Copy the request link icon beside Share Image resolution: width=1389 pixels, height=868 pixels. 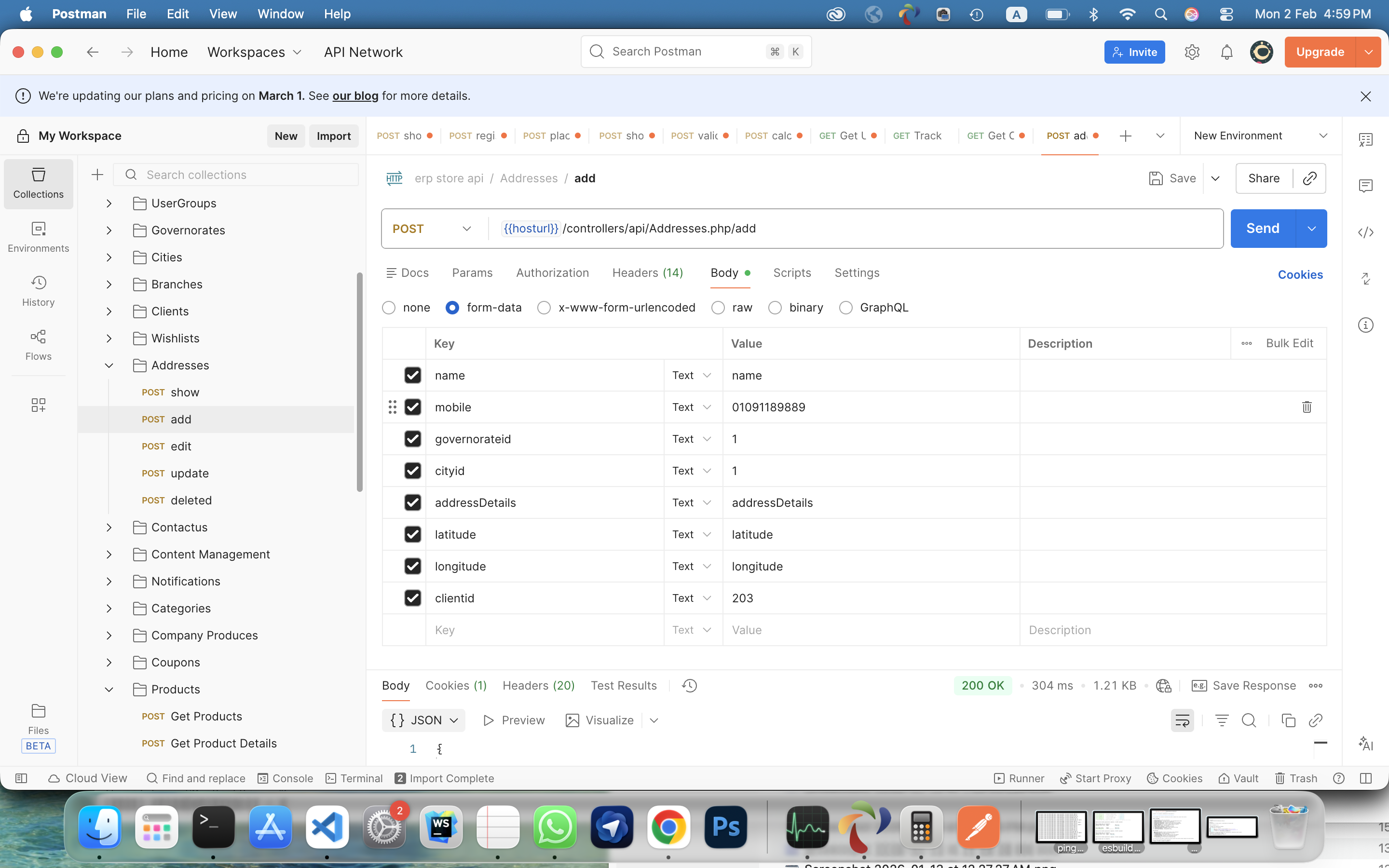1309,178
